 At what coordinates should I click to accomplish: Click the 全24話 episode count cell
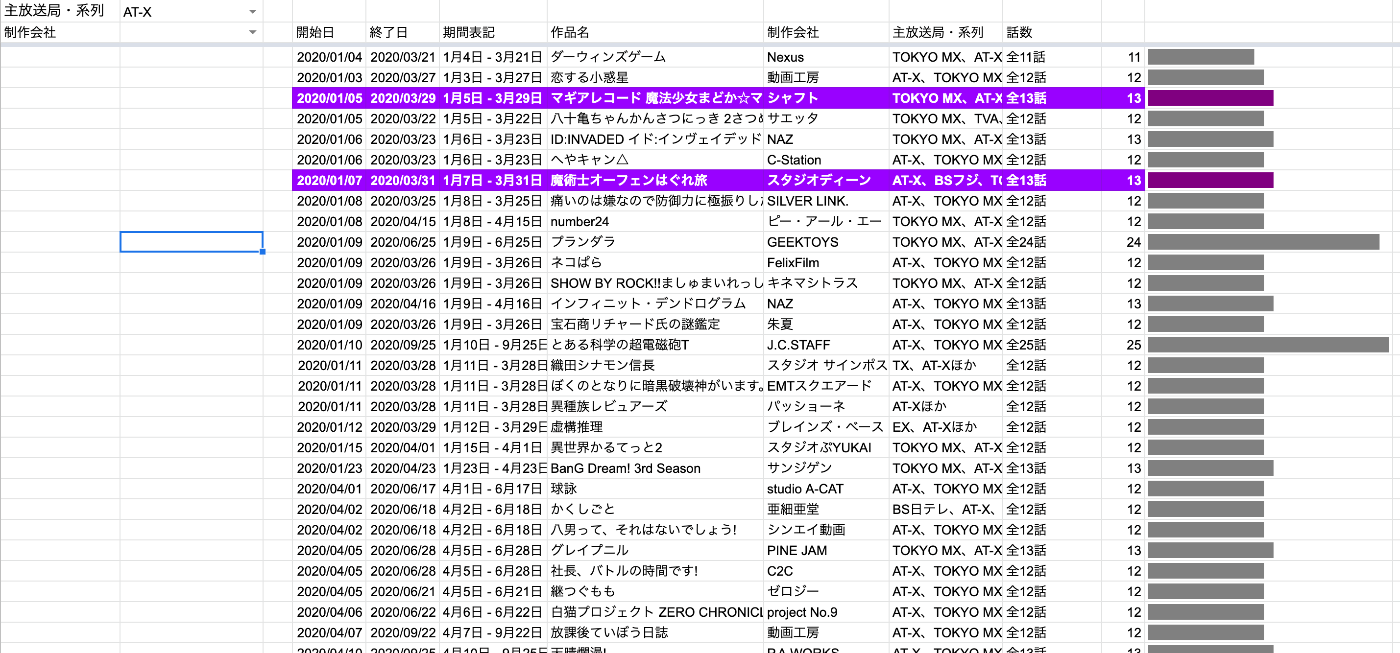point(1052,242)
